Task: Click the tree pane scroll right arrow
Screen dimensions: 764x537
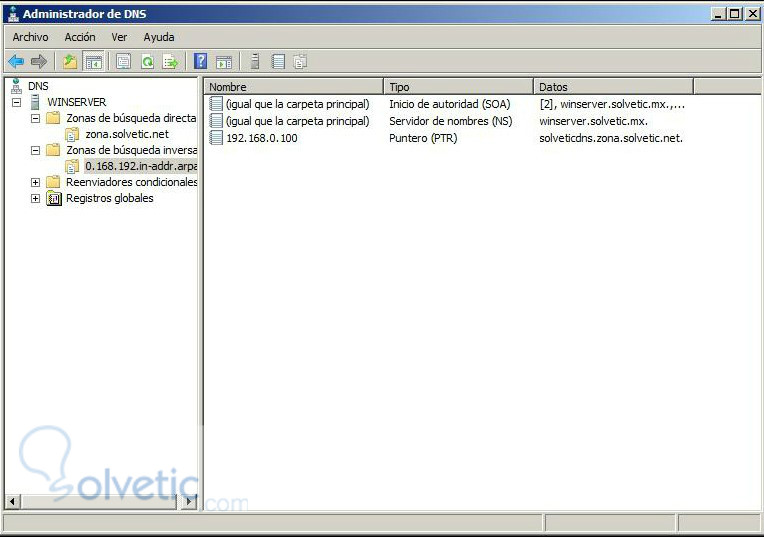Action: pyautogui.click(x=190, y=501)
